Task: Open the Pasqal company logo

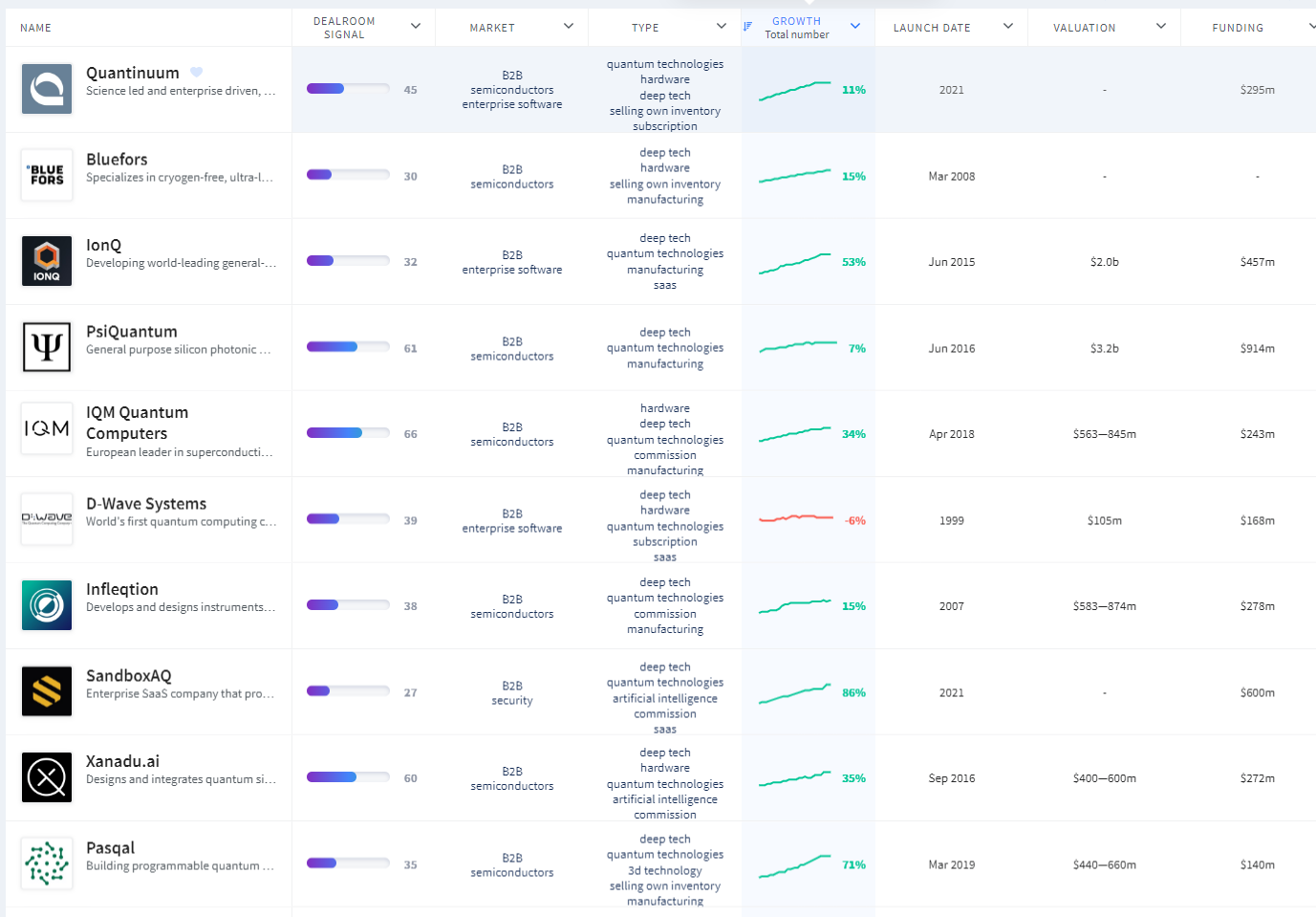Action: click(47, 863)
